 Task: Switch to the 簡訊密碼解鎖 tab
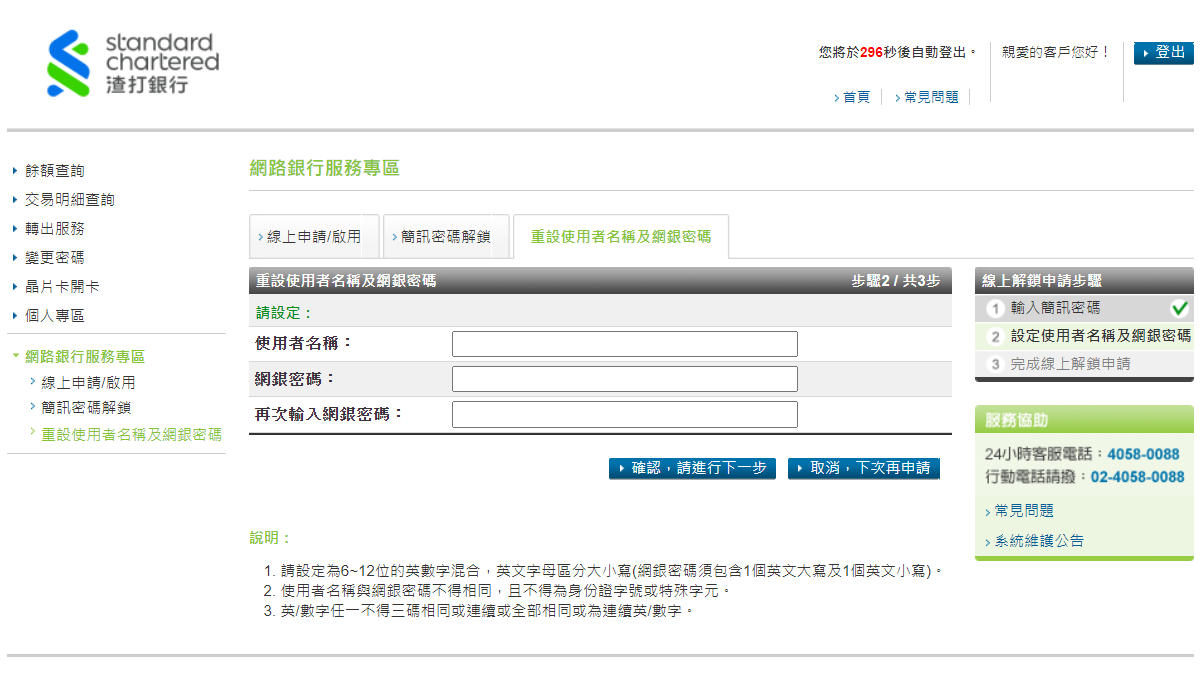coord(446,237)
